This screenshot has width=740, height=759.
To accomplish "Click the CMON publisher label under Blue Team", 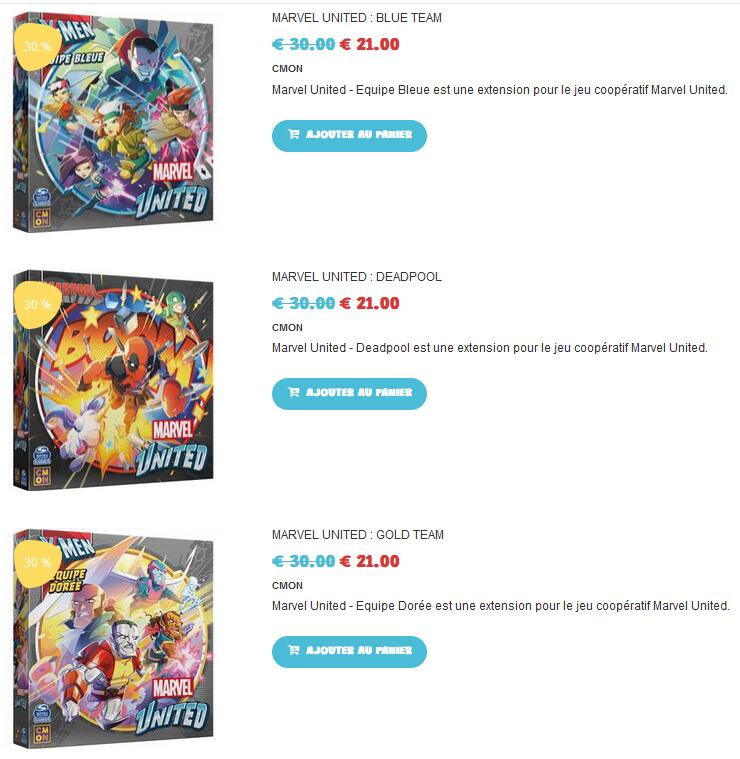I will click(287, 69).
